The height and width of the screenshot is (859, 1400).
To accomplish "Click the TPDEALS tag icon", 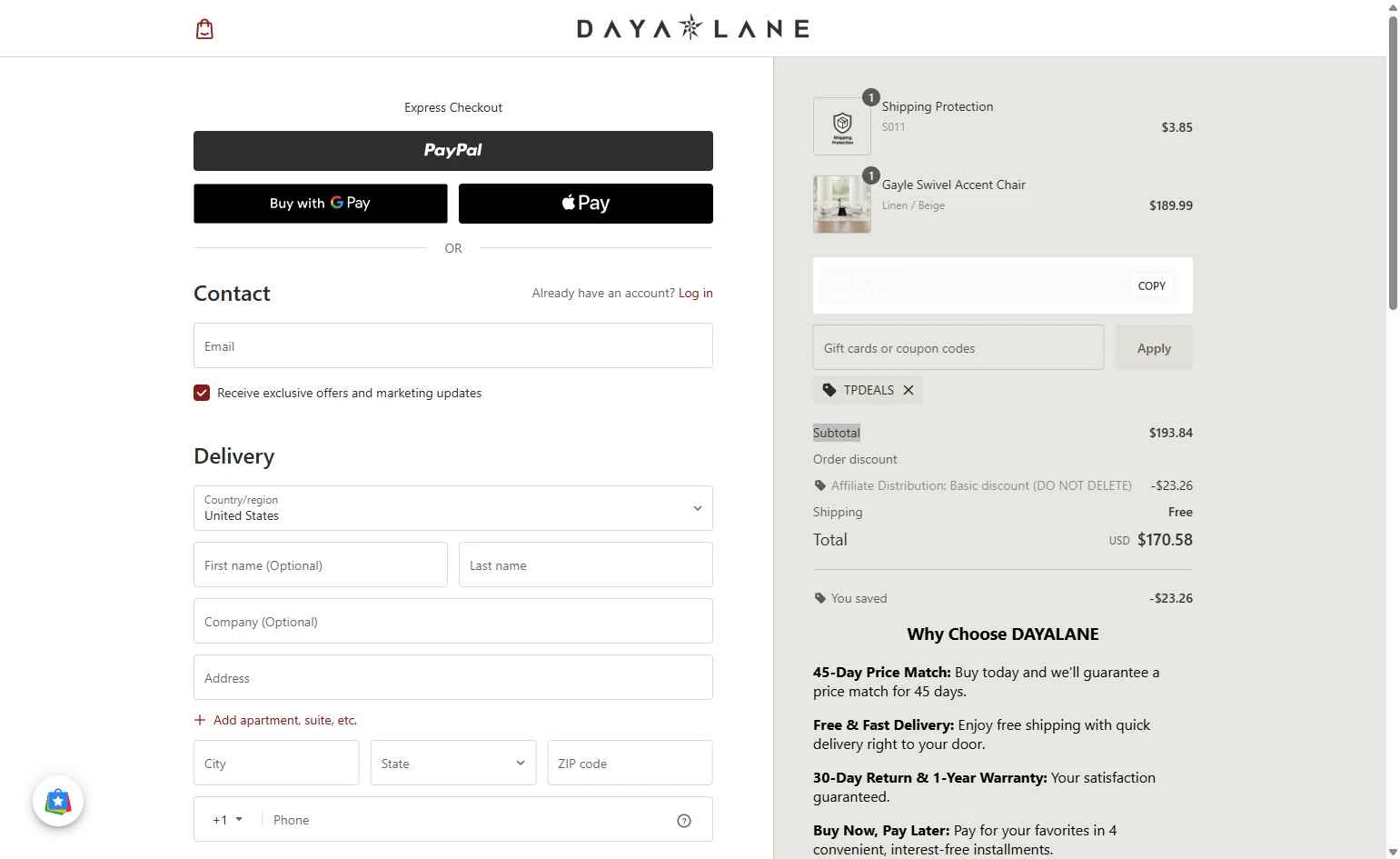I will (829, 390).
